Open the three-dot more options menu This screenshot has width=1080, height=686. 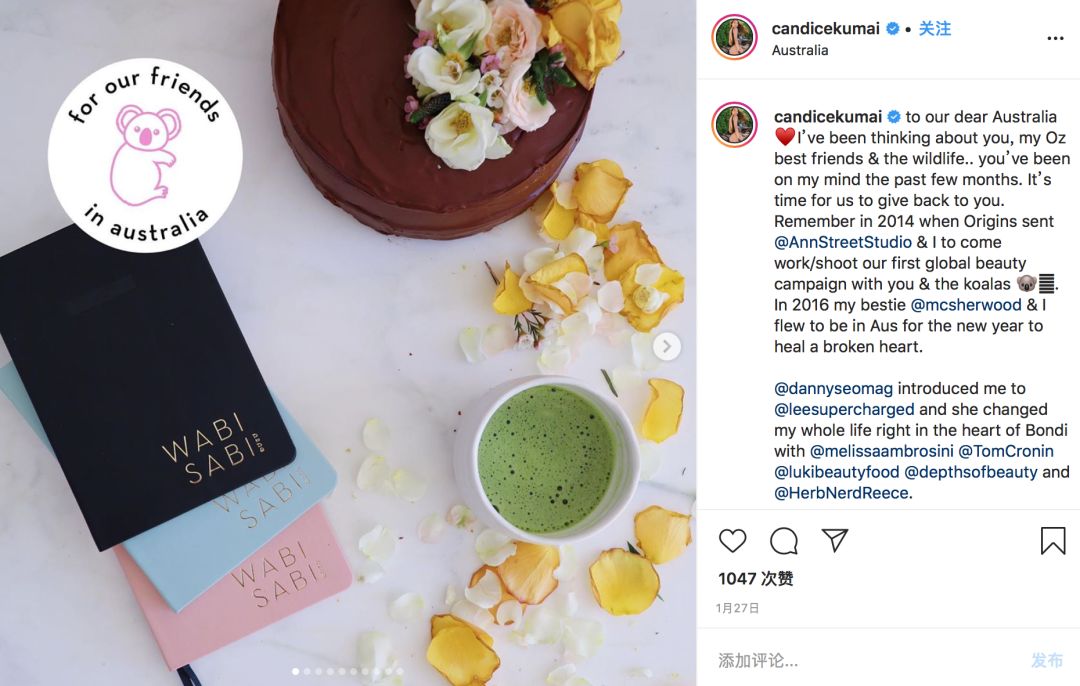(x=1055, y=39)
